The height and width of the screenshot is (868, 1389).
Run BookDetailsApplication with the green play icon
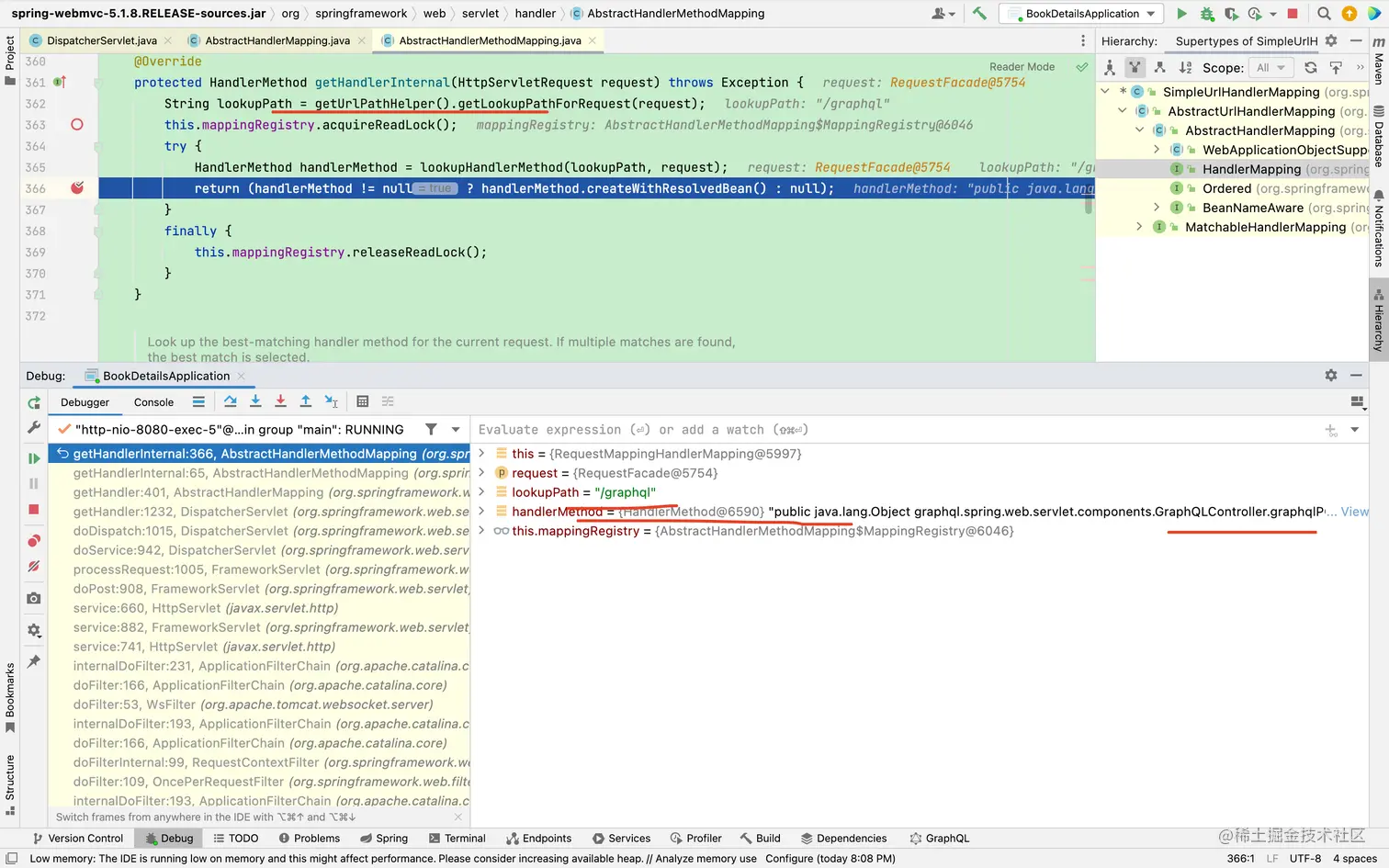pyautogui.click(x=1182, y=14)
